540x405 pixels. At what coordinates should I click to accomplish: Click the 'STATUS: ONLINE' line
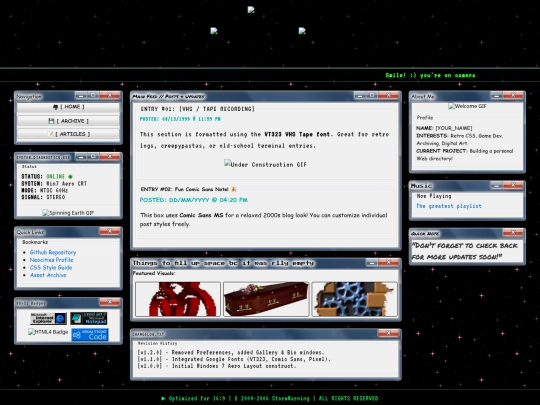pyautogui.click(x=47, y=177)
